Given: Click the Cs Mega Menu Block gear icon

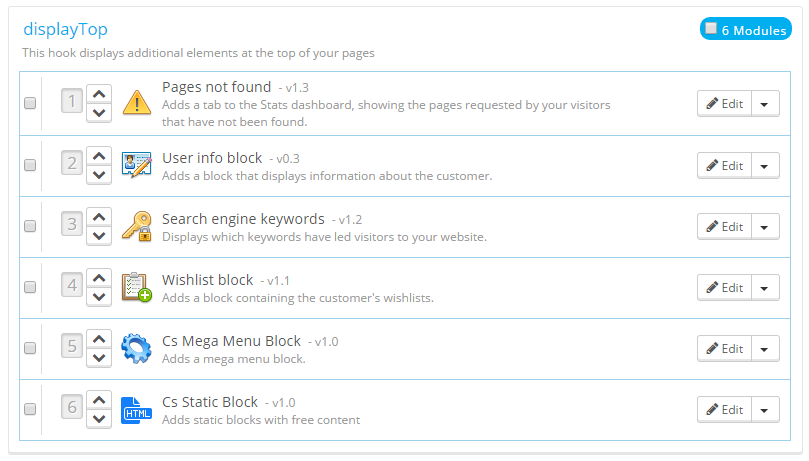Looking at the screenshot, I should (136, 348).
